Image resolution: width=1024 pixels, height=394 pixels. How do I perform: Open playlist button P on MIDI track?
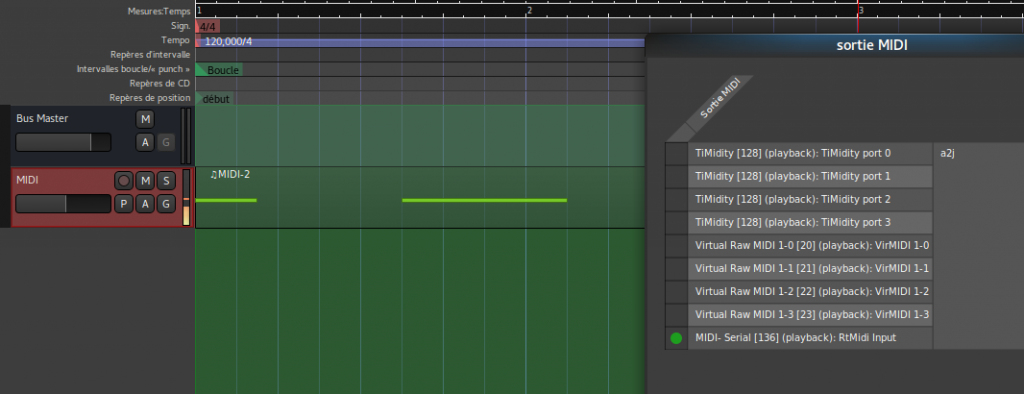coord(123,204)
